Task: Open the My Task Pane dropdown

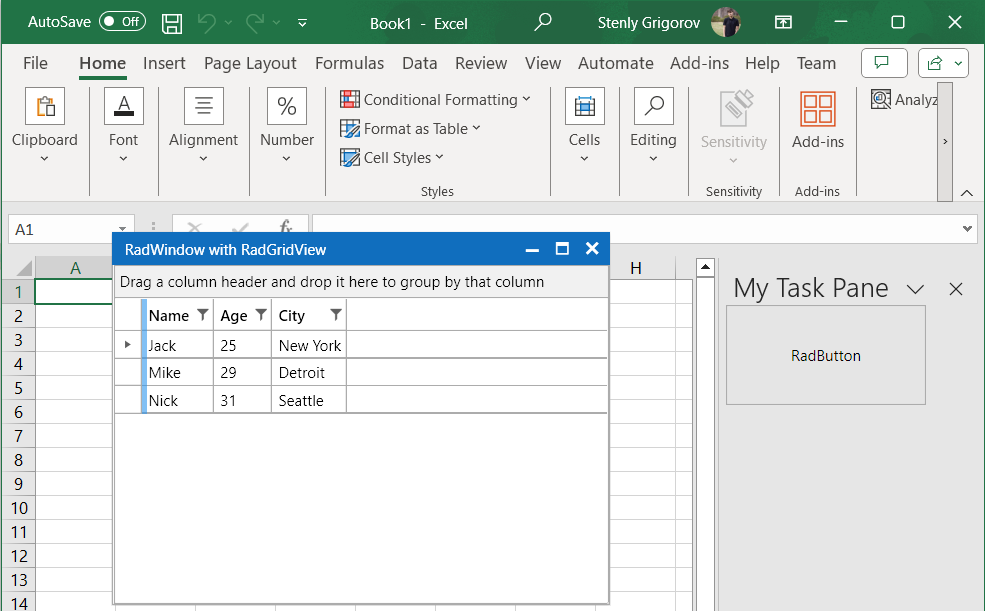Action: pos(916,289)
